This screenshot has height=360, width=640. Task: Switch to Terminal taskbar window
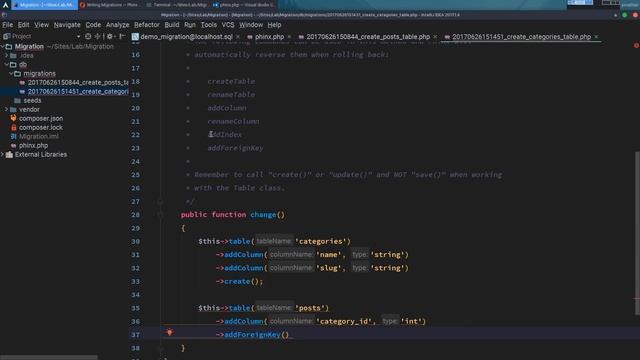tap(178, 5)
